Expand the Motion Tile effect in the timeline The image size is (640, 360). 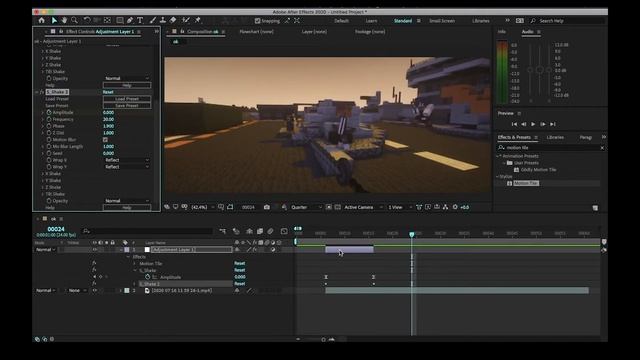(x=135, y=263)
